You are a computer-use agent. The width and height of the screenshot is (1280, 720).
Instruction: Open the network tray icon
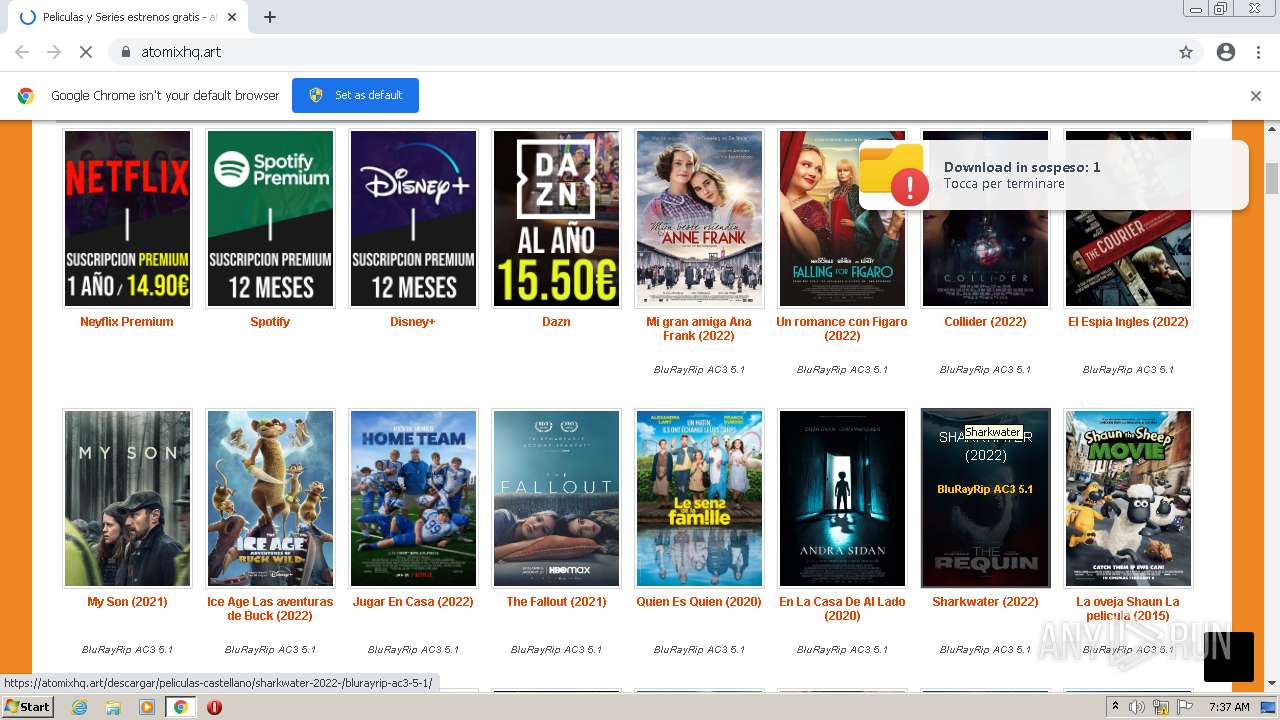point(1161,707)
